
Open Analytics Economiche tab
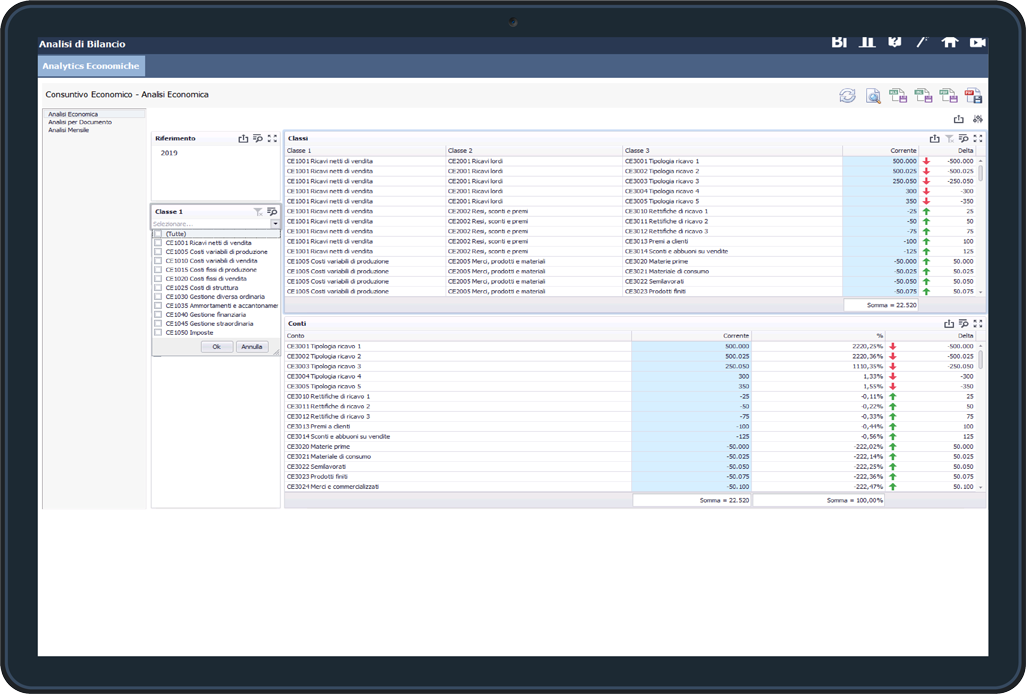[91, 66]
